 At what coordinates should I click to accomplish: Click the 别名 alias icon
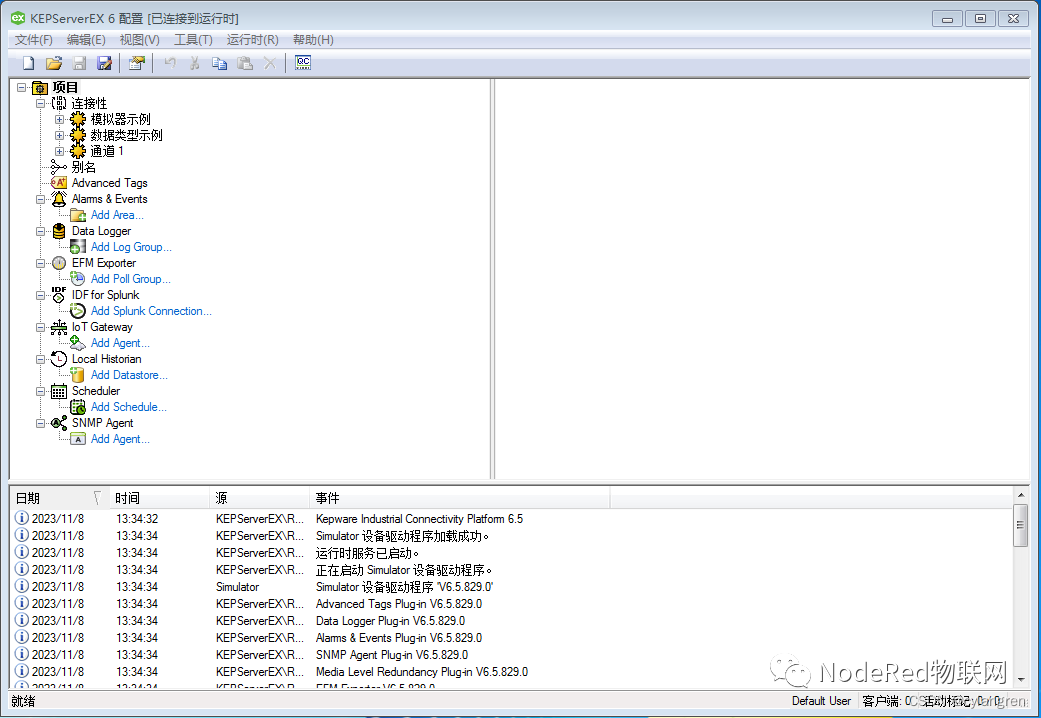pos(58,167)
